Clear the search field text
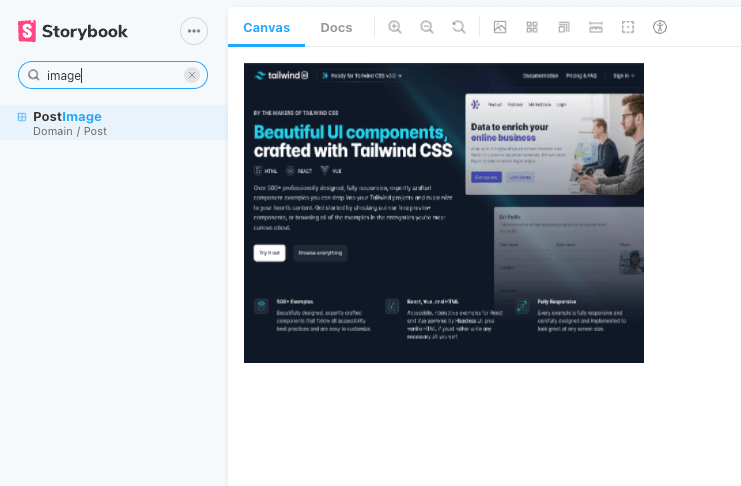 click(x=192, y=75)
